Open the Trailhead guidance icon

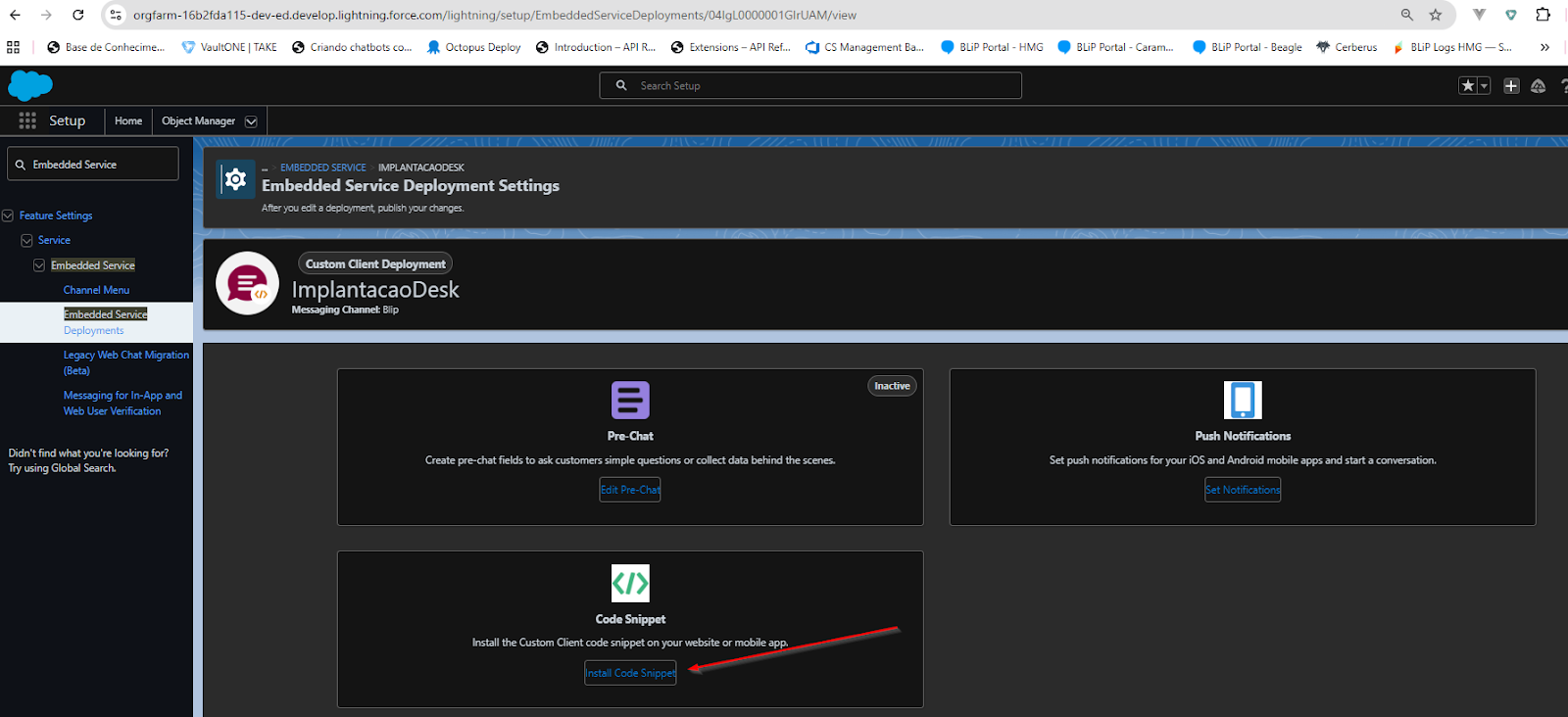(x=1539, y=86)
